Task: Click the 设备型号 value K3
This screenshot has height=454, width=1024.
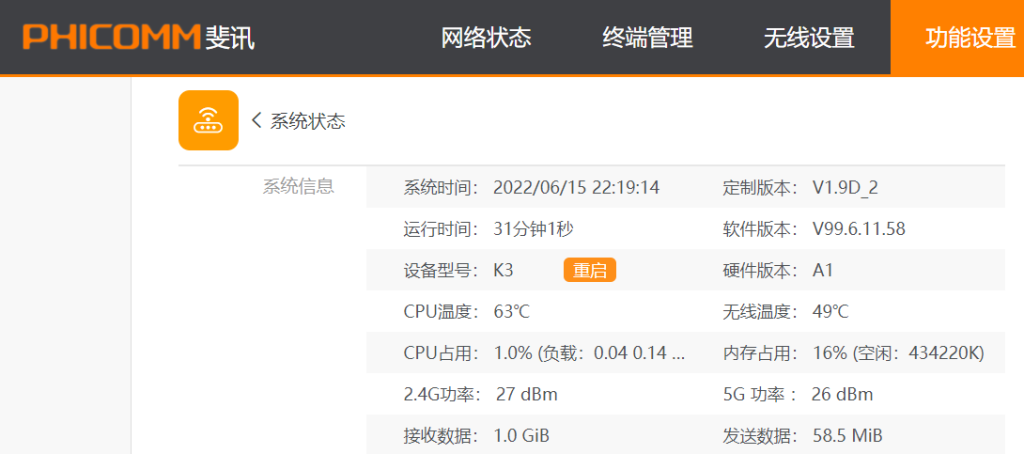Action: [504, 270]
